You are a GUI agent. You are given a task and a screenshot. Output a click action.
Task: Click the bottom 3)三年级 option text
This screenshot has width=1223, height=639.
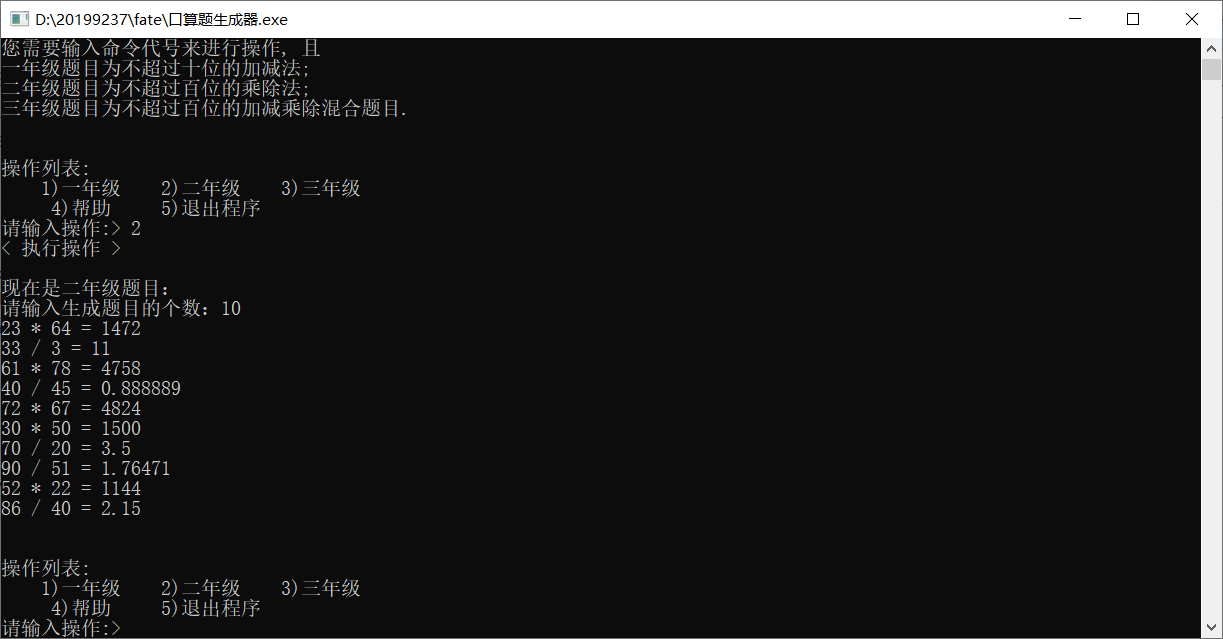(x=320, y=588)
